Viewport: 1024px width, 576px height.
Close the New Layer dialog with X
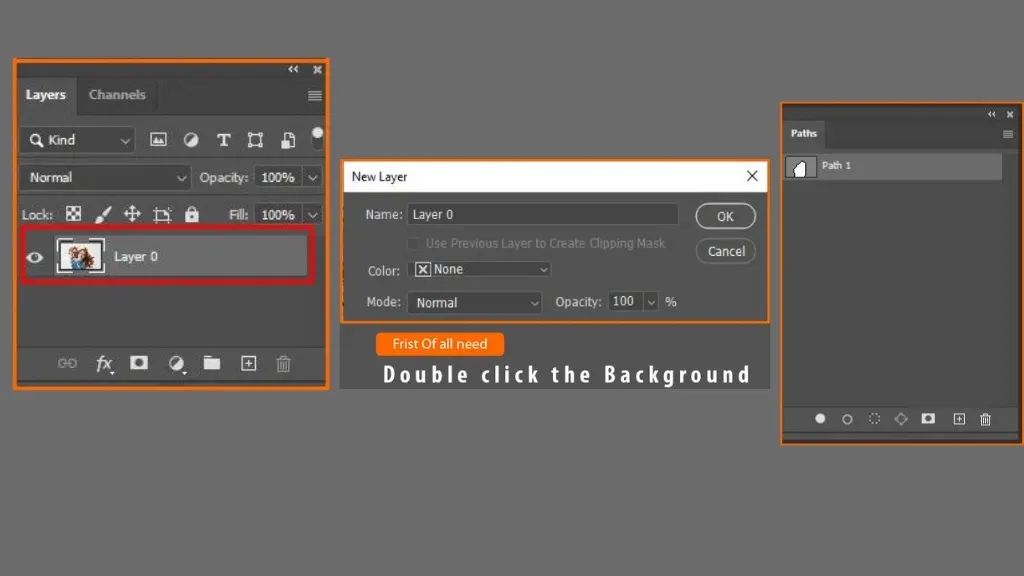752,176
